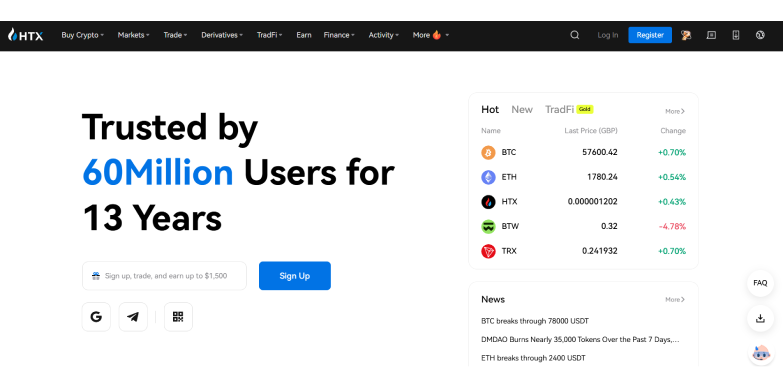The width and height of the screenshot is (783, 388).
Task: Click the gift icon in sign-up field
Action: (x=96, y=276)
